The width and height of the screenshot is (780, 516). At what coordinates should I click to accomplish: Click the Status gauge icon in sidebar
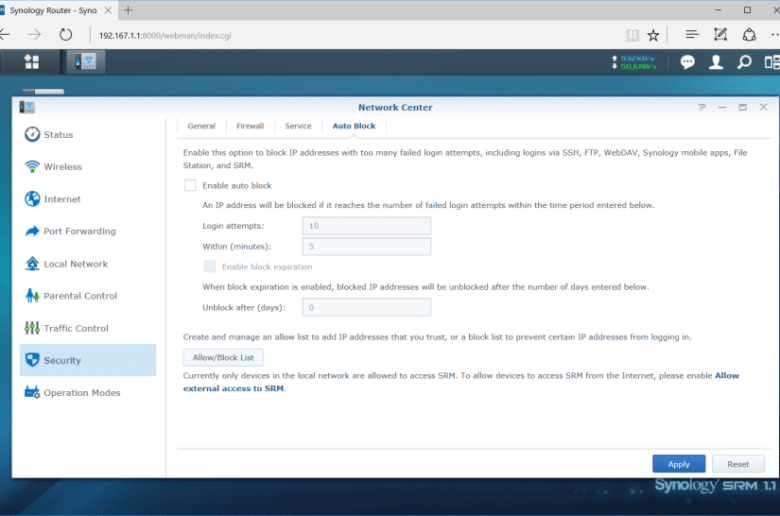tap(32, 134)
